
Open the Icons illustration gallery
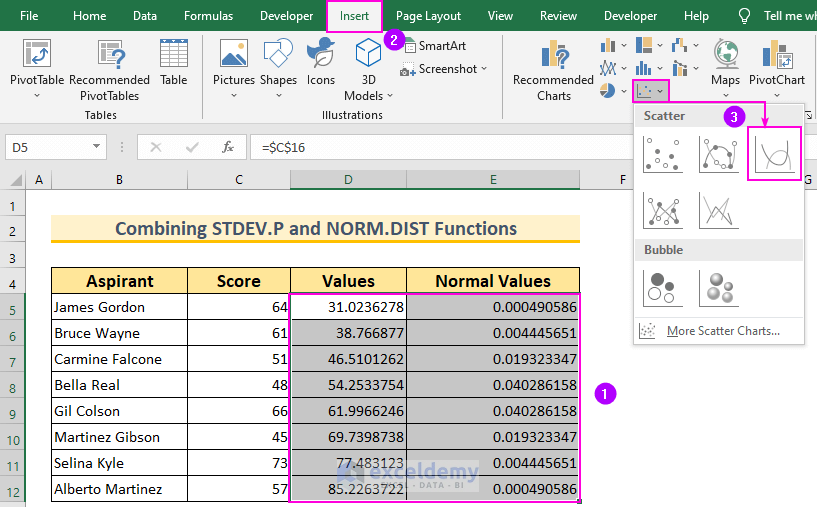point(321,62)
